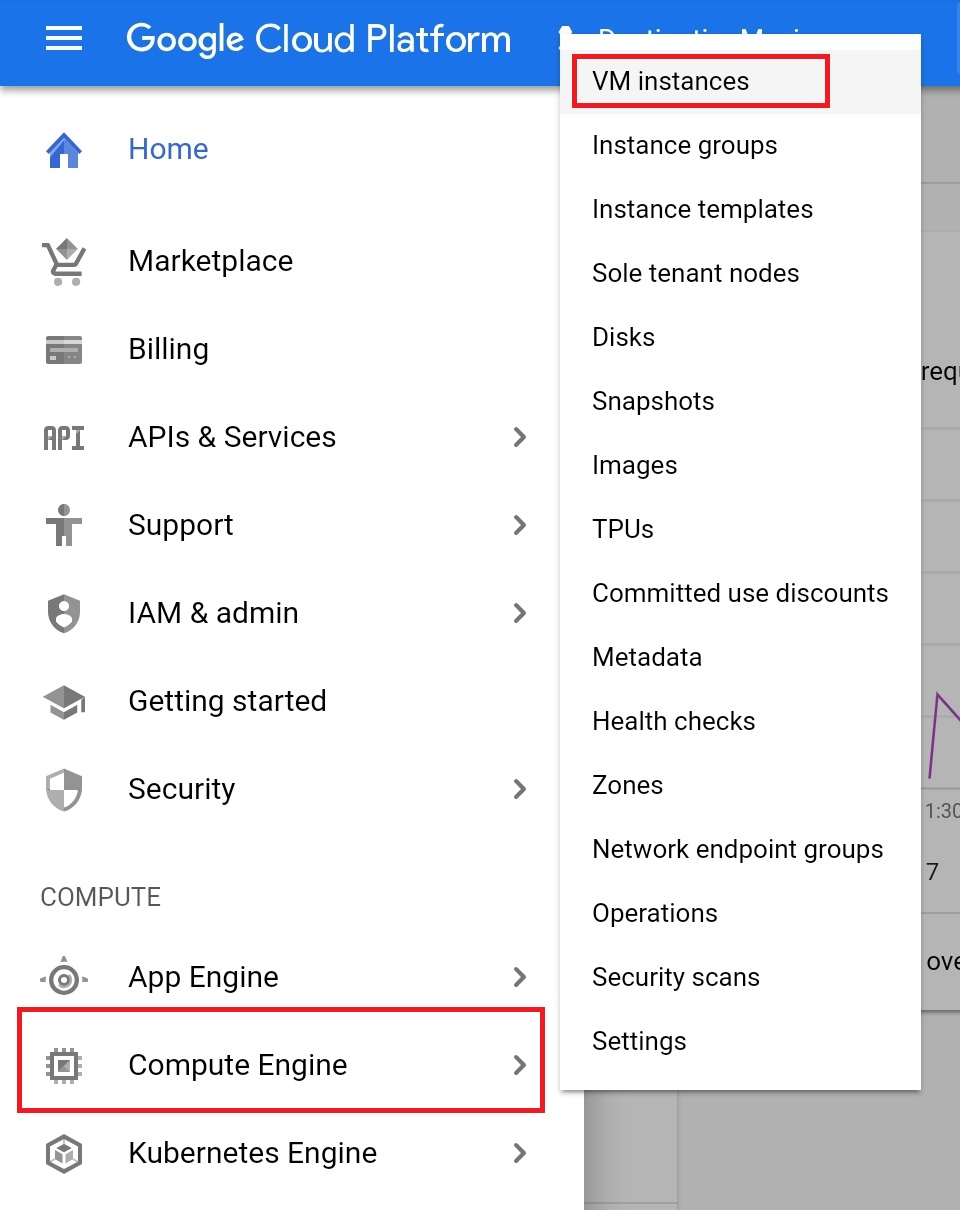Expand the Compute Engine submenu arrow
Viewport: 960px width, 1210px height.
[519, 1065]
